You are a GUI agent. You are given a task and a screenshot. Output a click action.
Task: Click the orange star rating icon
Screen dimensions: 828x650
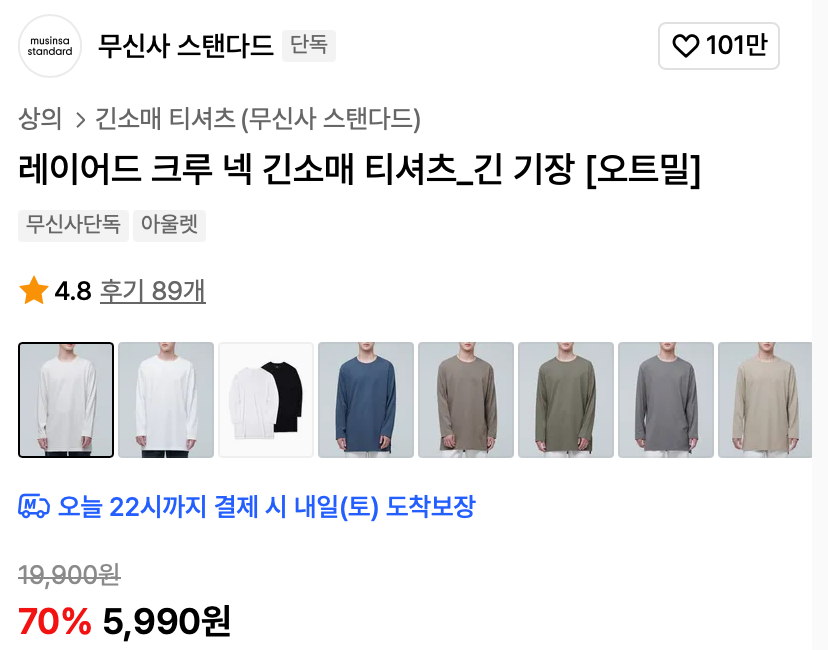coord(34,290)
